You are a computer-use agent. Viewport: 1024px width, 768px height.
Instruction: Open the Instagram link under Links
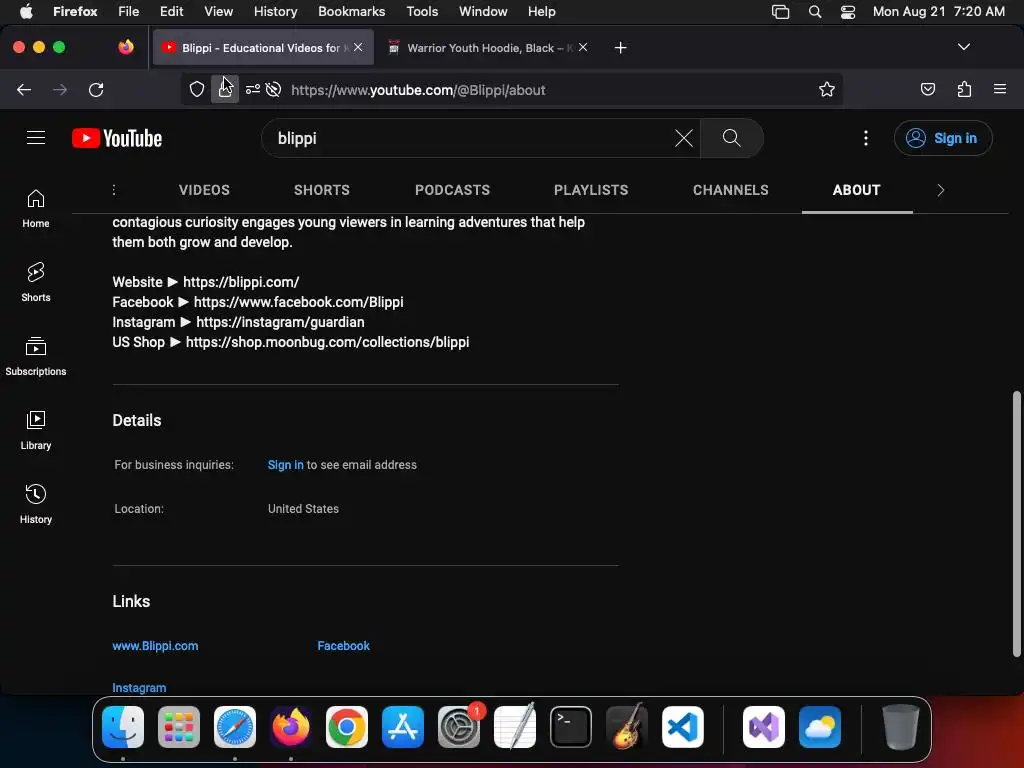pyautogui.click(x=139, y=688)
